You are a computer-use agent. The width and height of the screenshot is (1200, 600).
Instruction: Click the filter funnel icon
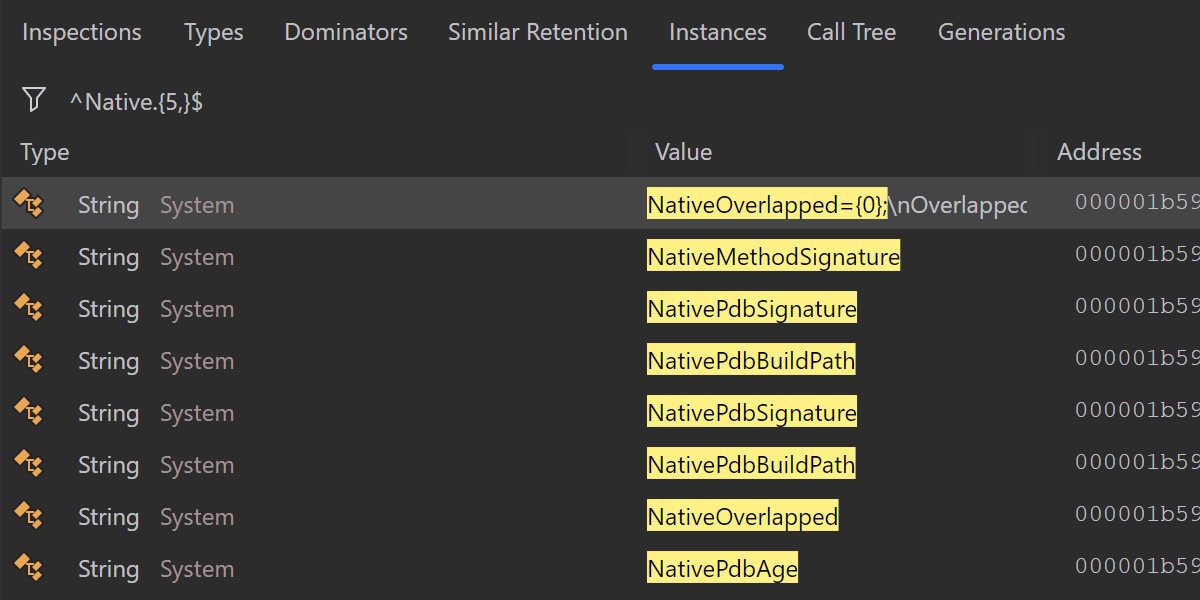(x=34, y=99)
